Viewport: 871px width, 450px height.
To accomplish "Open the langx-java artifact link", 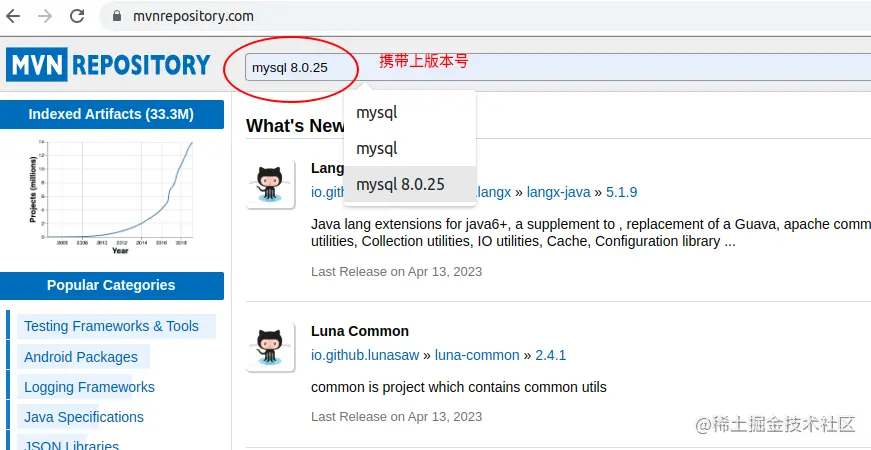I will 558,192.
